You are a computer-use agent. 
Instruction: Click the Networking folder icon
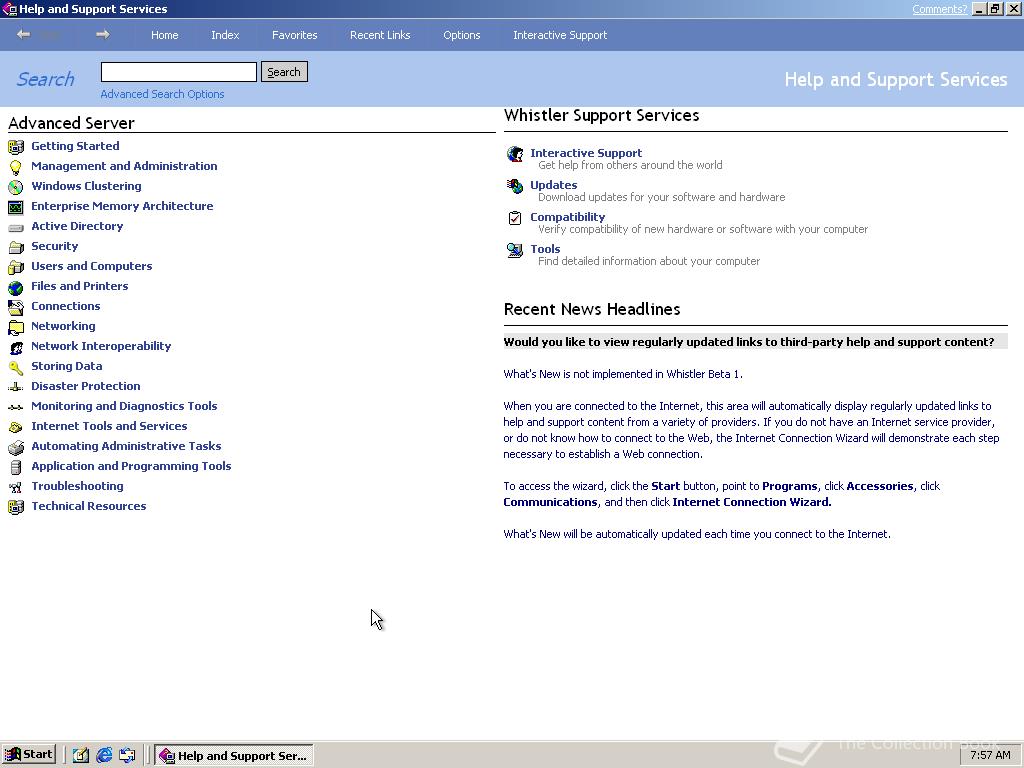point(16,327)
